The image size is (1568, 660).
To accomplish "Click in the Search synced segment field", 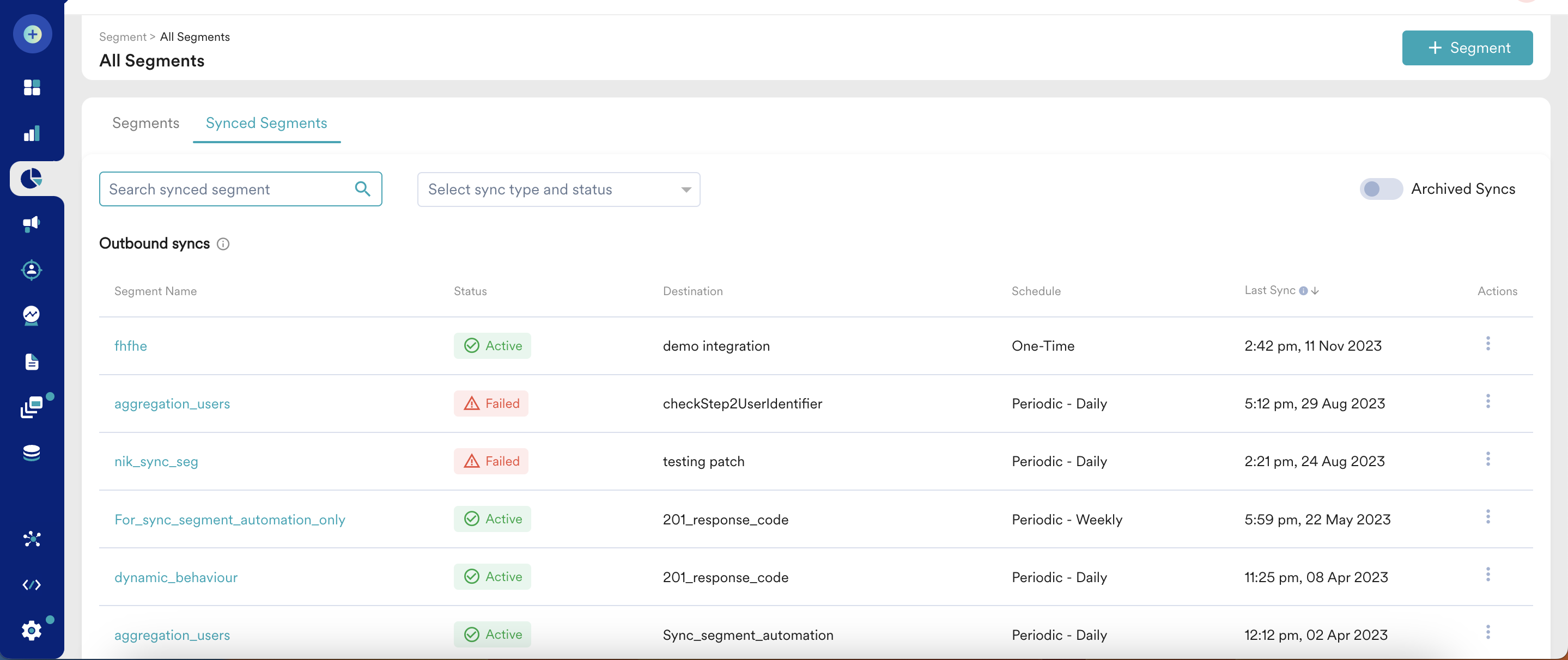I will click(x=225, y=189).
